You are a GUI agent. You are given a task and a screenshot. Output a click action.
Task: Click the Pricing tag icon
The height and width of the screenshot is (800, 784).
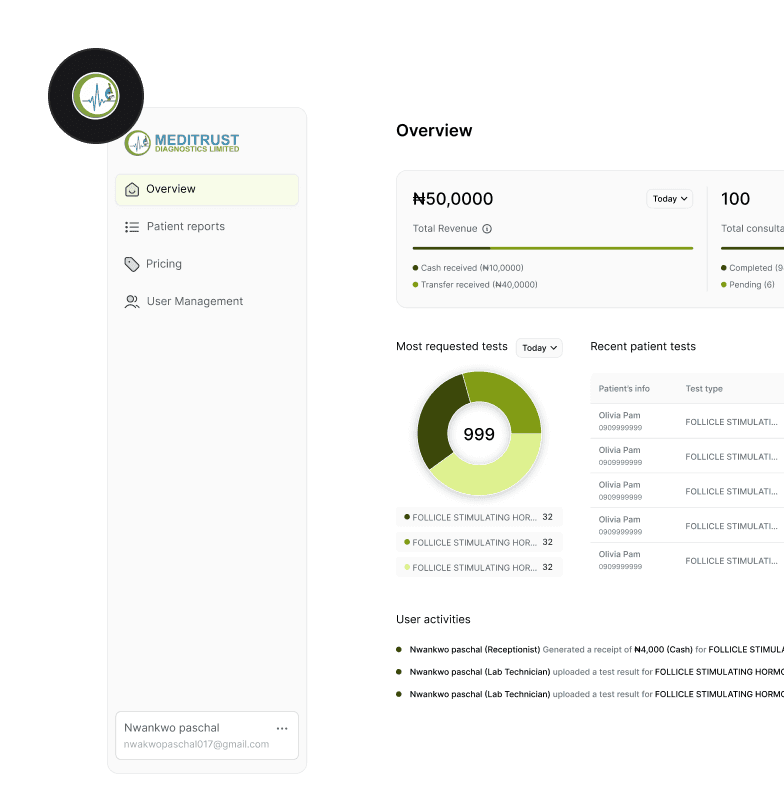(132, 264)
